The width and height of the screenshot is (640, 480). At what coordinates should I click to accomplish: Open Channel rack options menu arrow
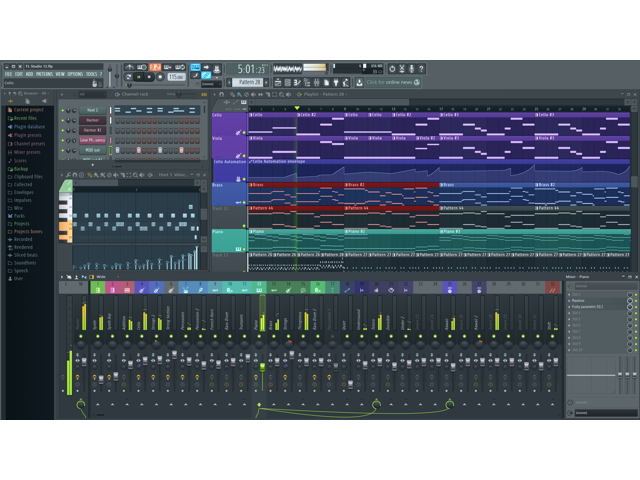[62, 94]
